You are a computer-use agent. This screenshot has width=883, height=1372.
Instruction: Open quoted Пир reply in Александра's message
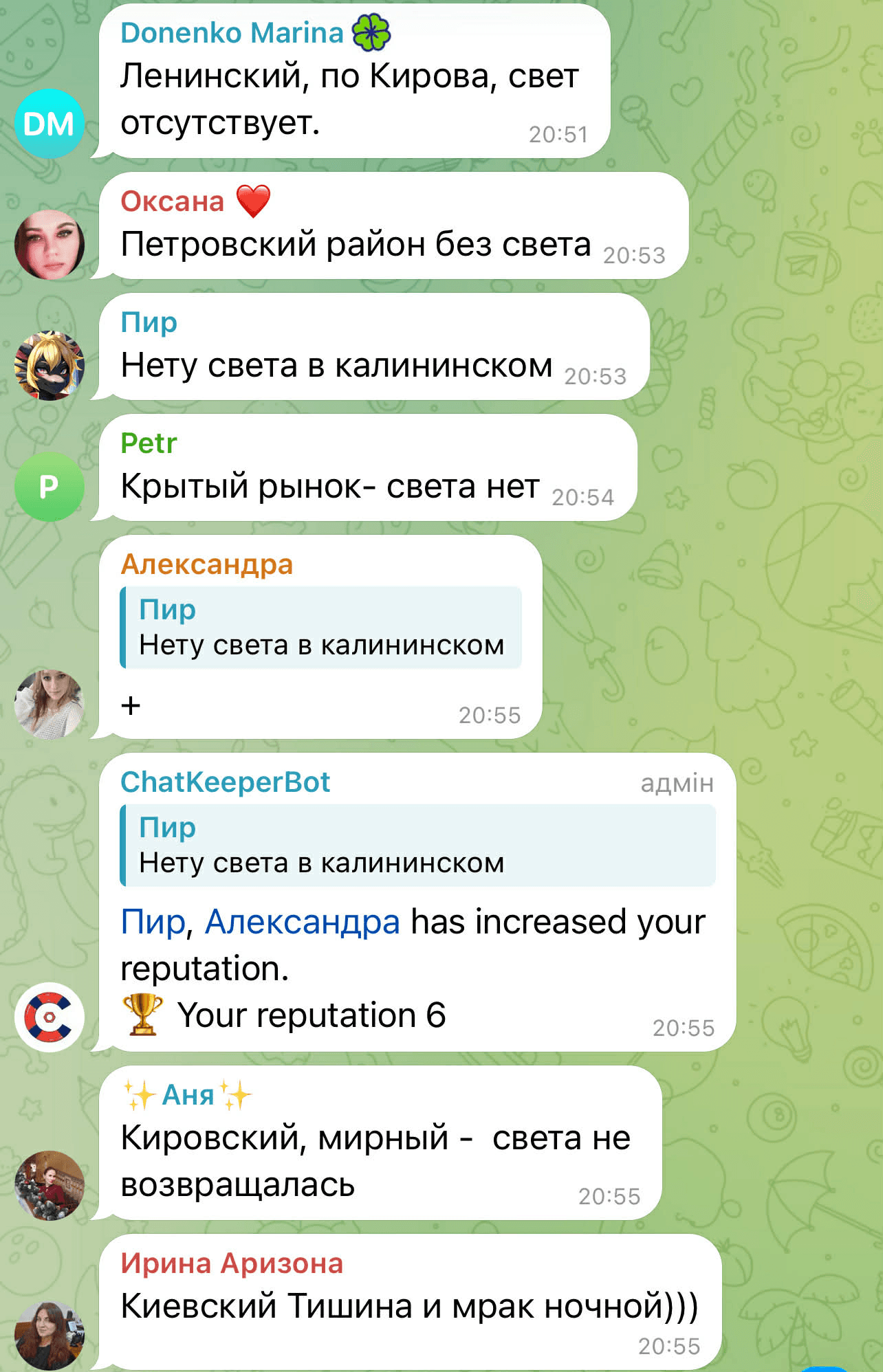320,628
